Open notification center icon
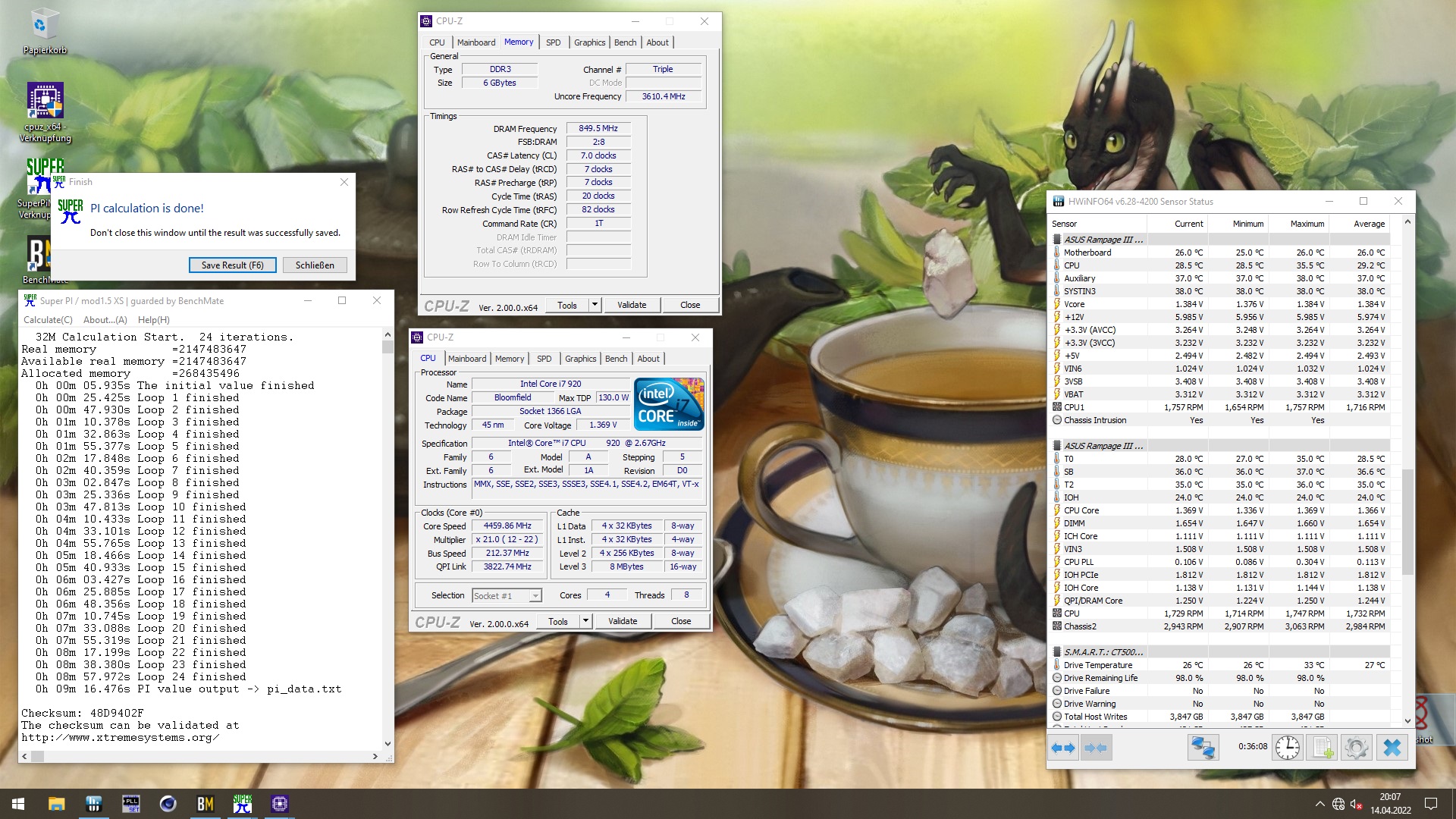The width and height of the screenshot is (1456, 819). pos(1431,804)
